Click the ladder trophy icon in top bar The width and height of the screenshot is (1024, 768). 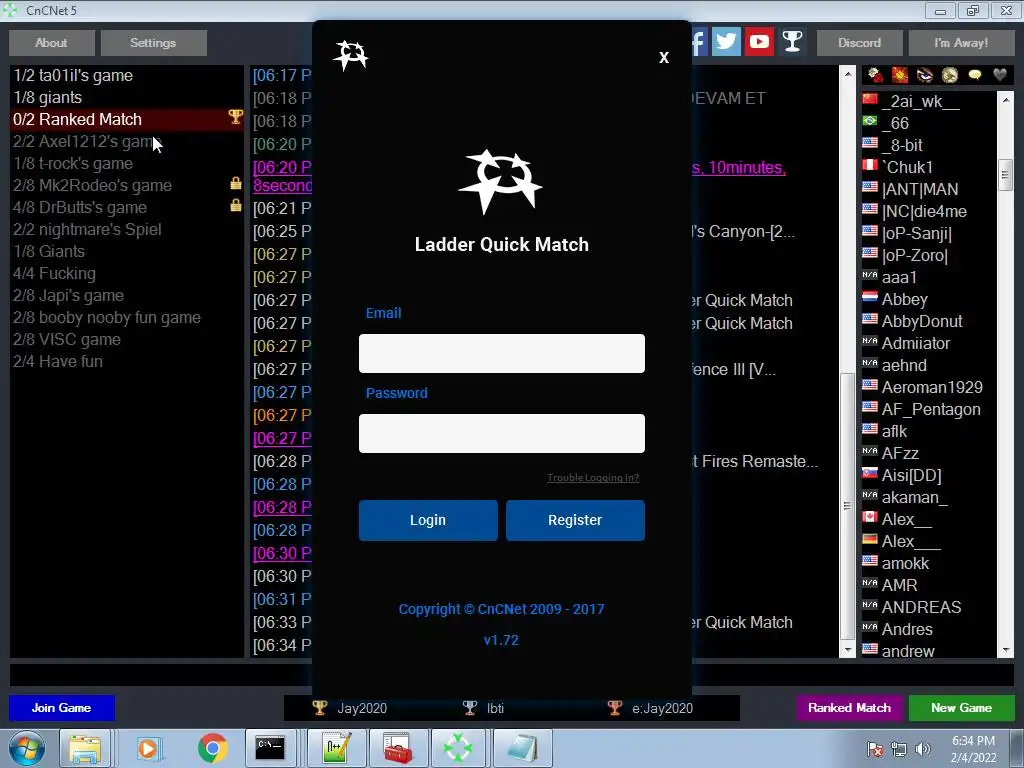792,42
